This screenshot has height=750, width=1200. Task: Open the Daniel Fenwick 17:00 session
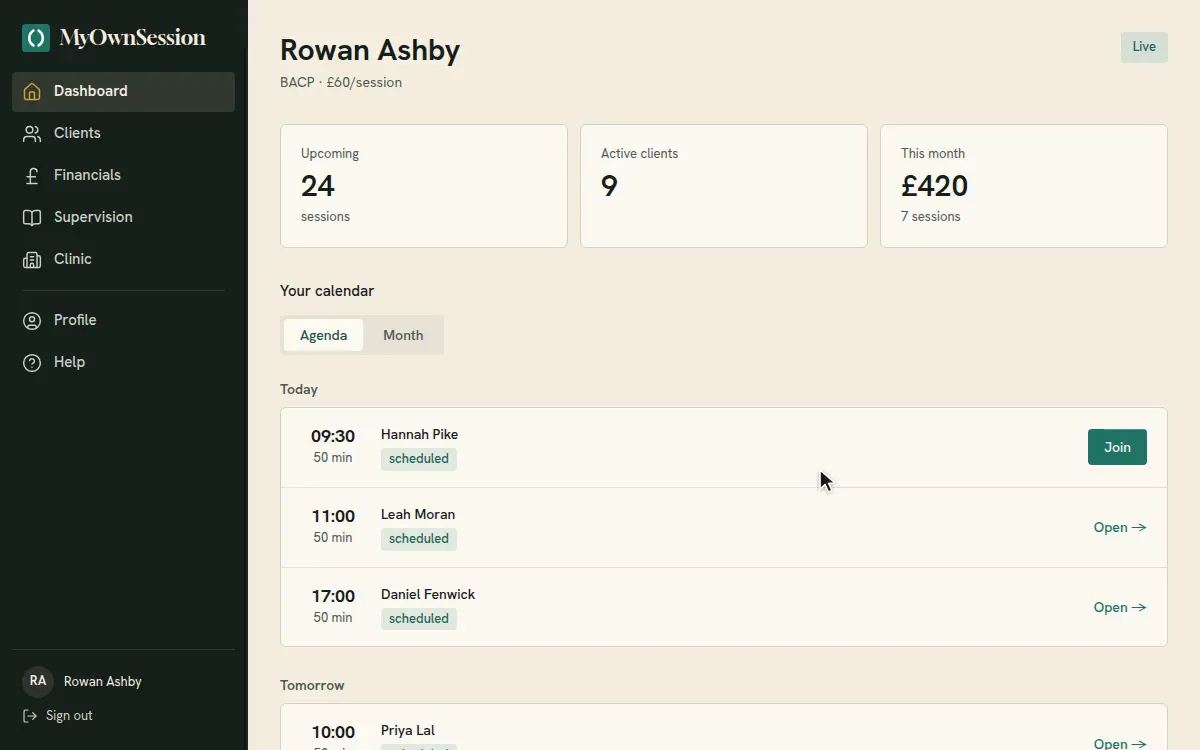[1120, 607]
